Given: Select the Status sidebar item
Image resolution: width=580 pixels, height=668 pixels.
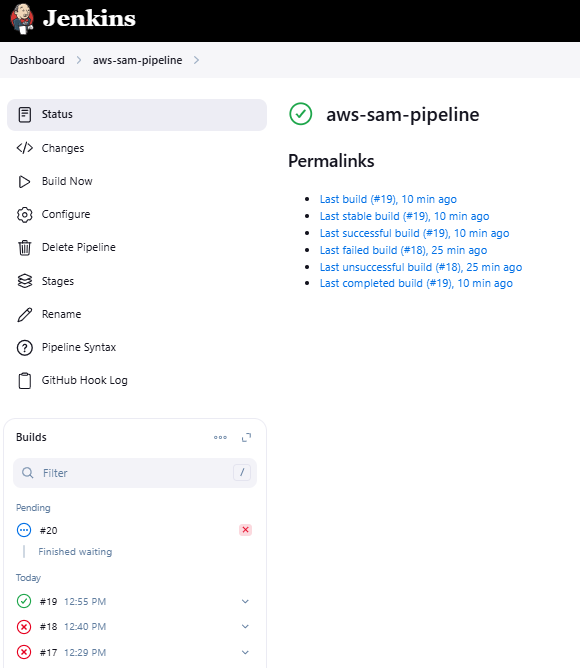Looking at the screenshot, I should [137, 115].
